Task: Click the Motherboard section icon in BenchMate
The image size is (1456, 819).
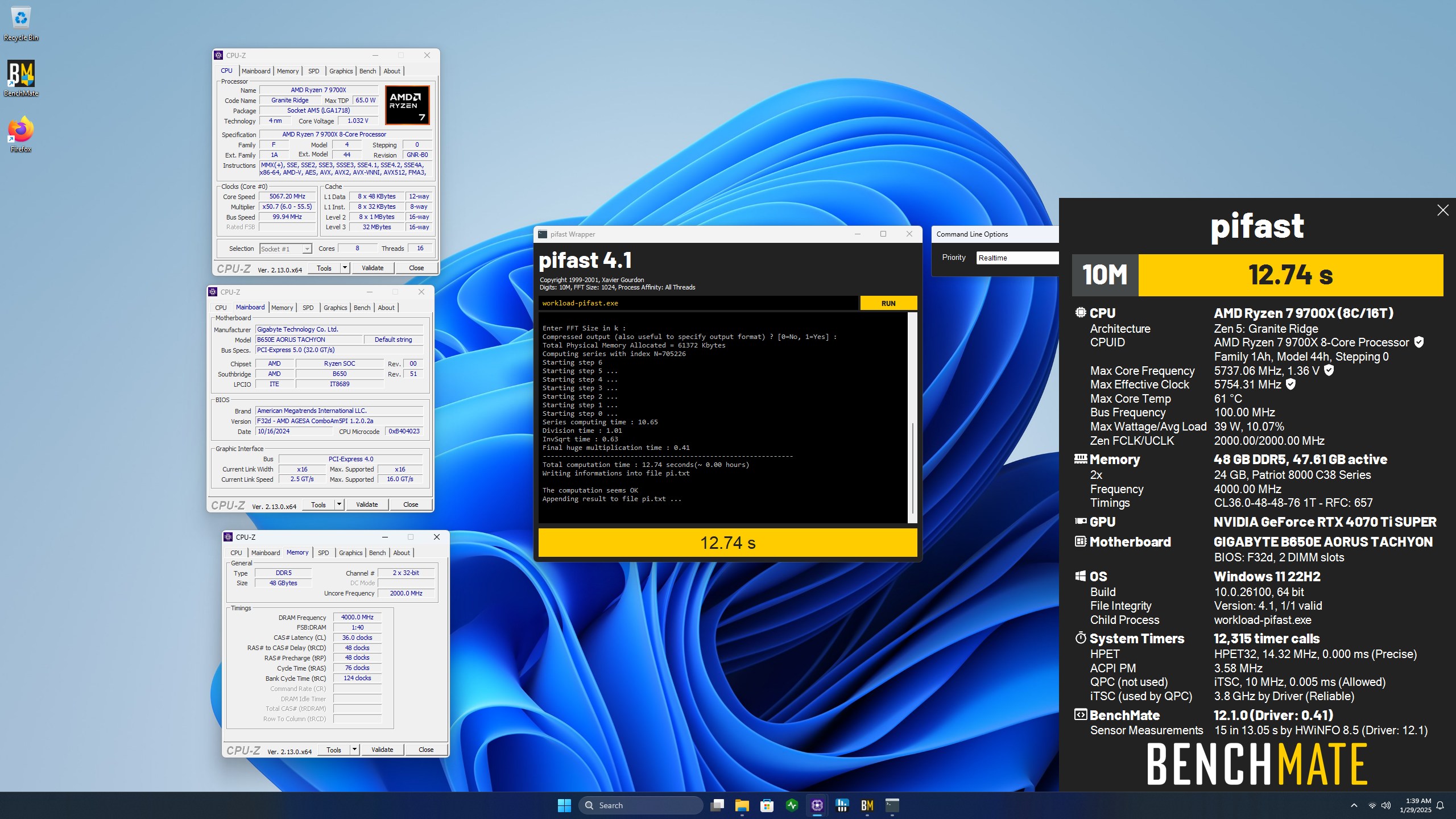Action: pos(1081,541)
